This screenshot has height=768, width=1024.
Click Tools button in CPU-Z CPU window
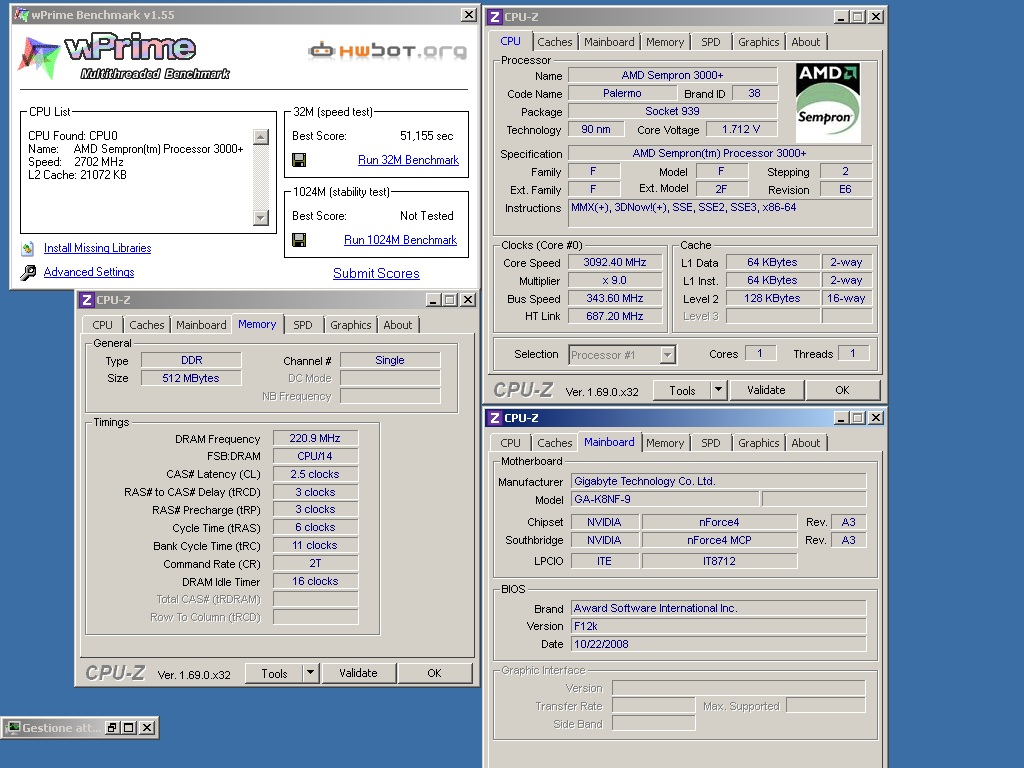682,390
